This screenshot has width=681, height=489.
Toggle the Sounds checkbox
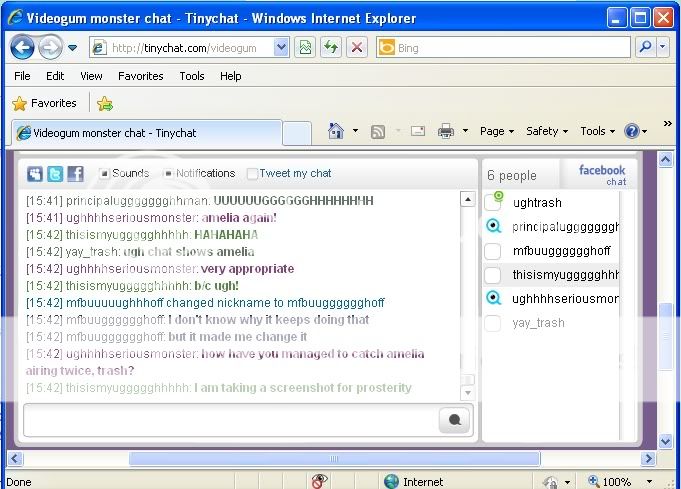pos(104,174)
